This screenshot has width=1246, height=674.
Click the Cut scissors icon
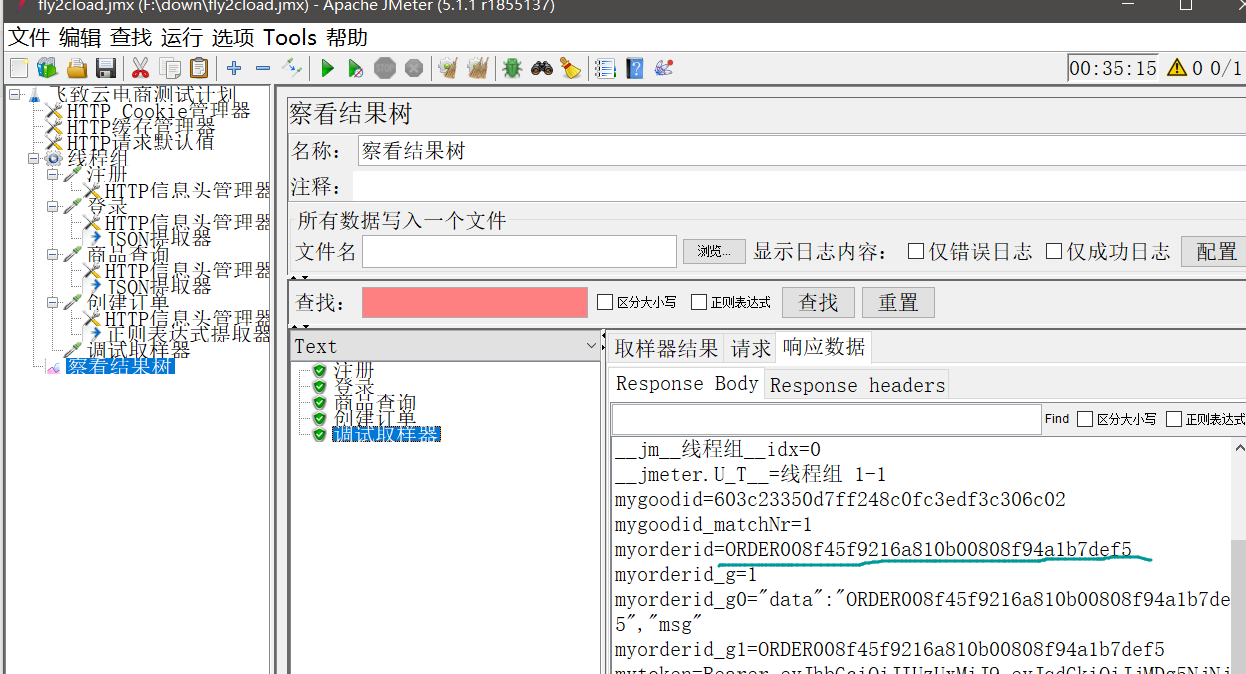[140, 67]
